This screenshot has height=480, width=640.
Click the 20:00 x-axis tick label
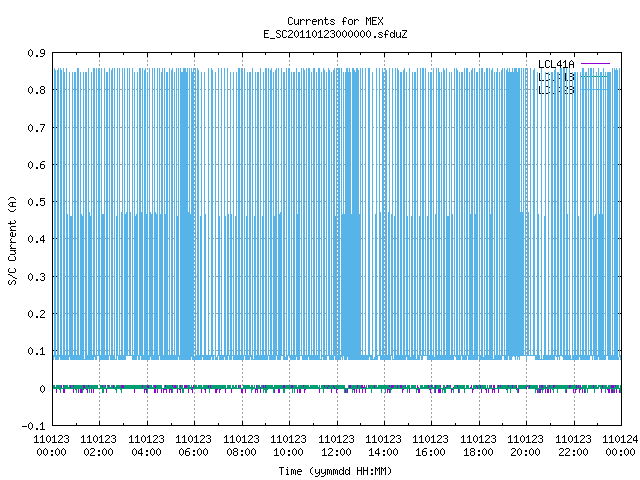525,452
